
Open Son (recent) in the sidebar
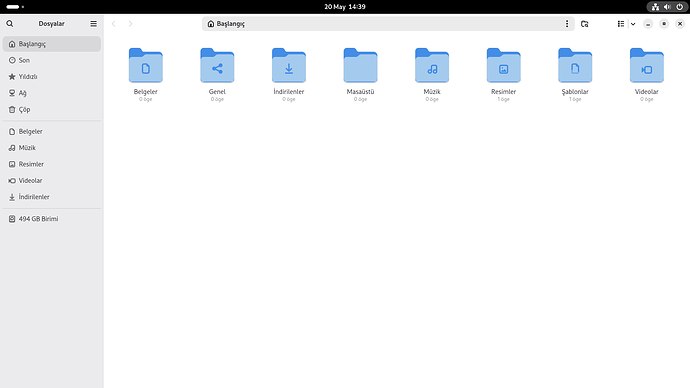click(x=52, y=60)
